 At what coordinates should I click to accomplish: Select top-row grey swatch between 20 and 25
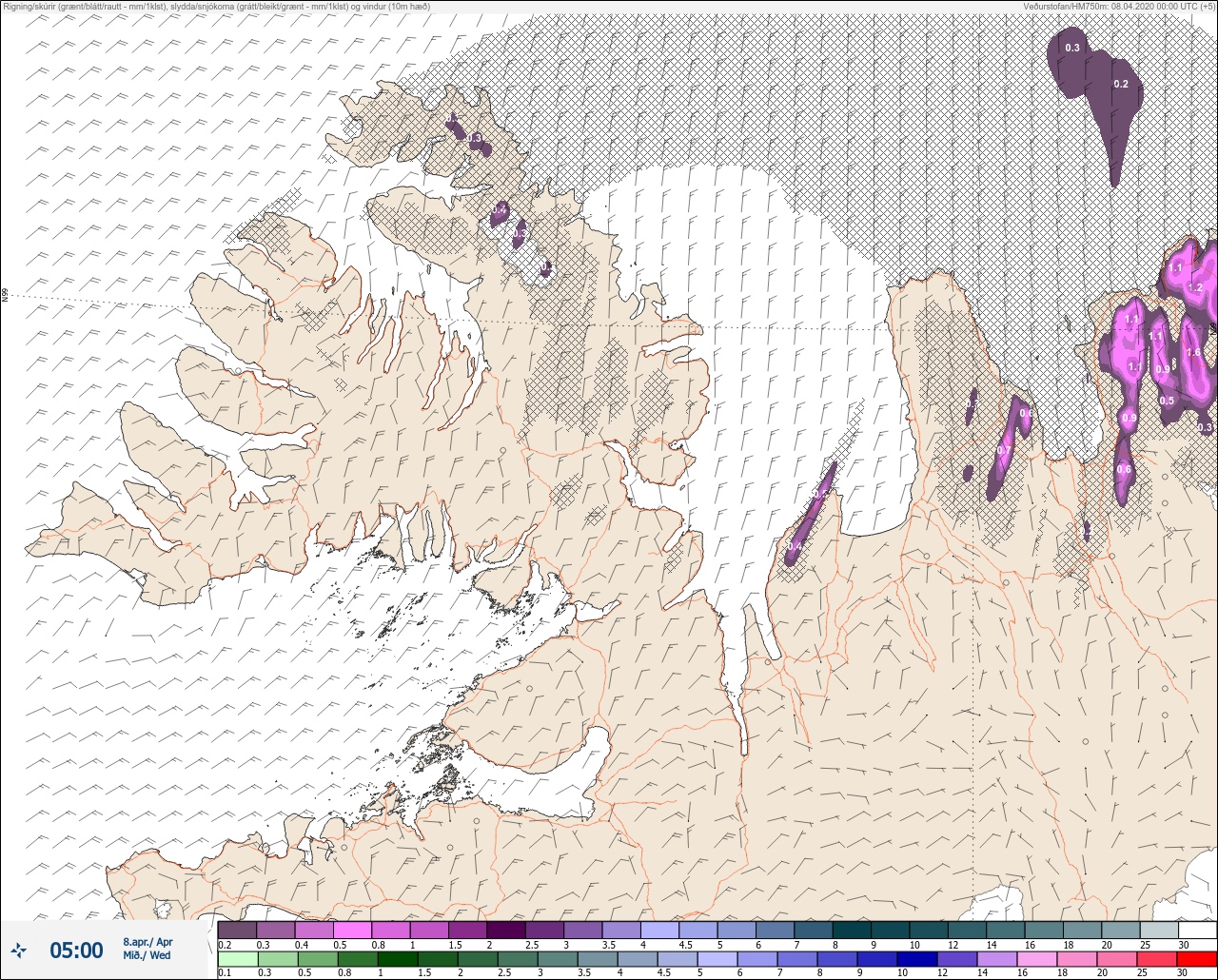(x=1120, y=930)
